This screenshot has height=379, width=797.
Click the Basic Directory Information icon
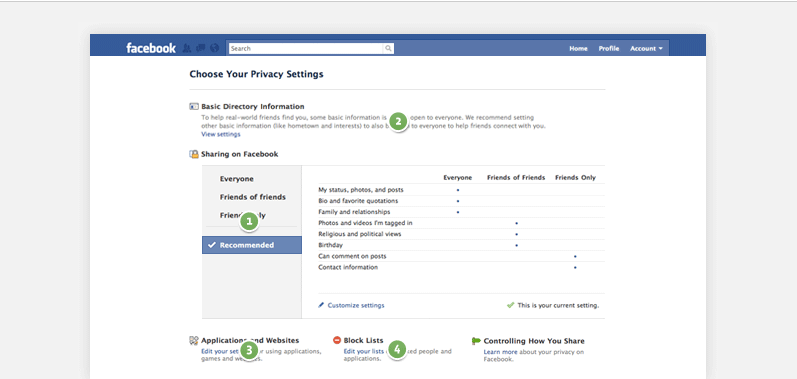(194, 107)
